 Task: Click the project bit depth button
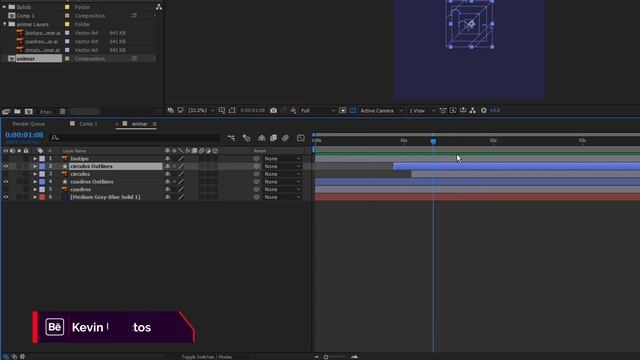pos(46,111)
